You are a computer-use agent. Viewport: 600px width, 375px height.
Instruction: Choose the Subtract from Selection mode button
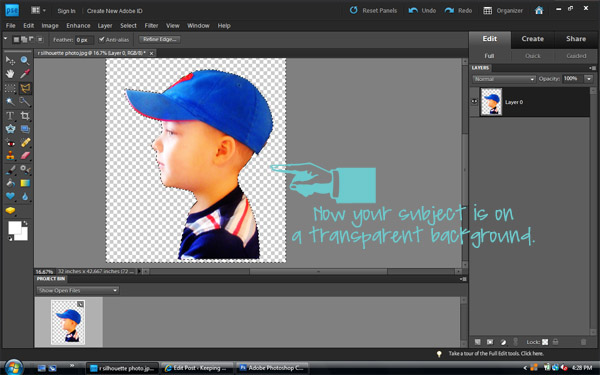[x=31, y=39]
